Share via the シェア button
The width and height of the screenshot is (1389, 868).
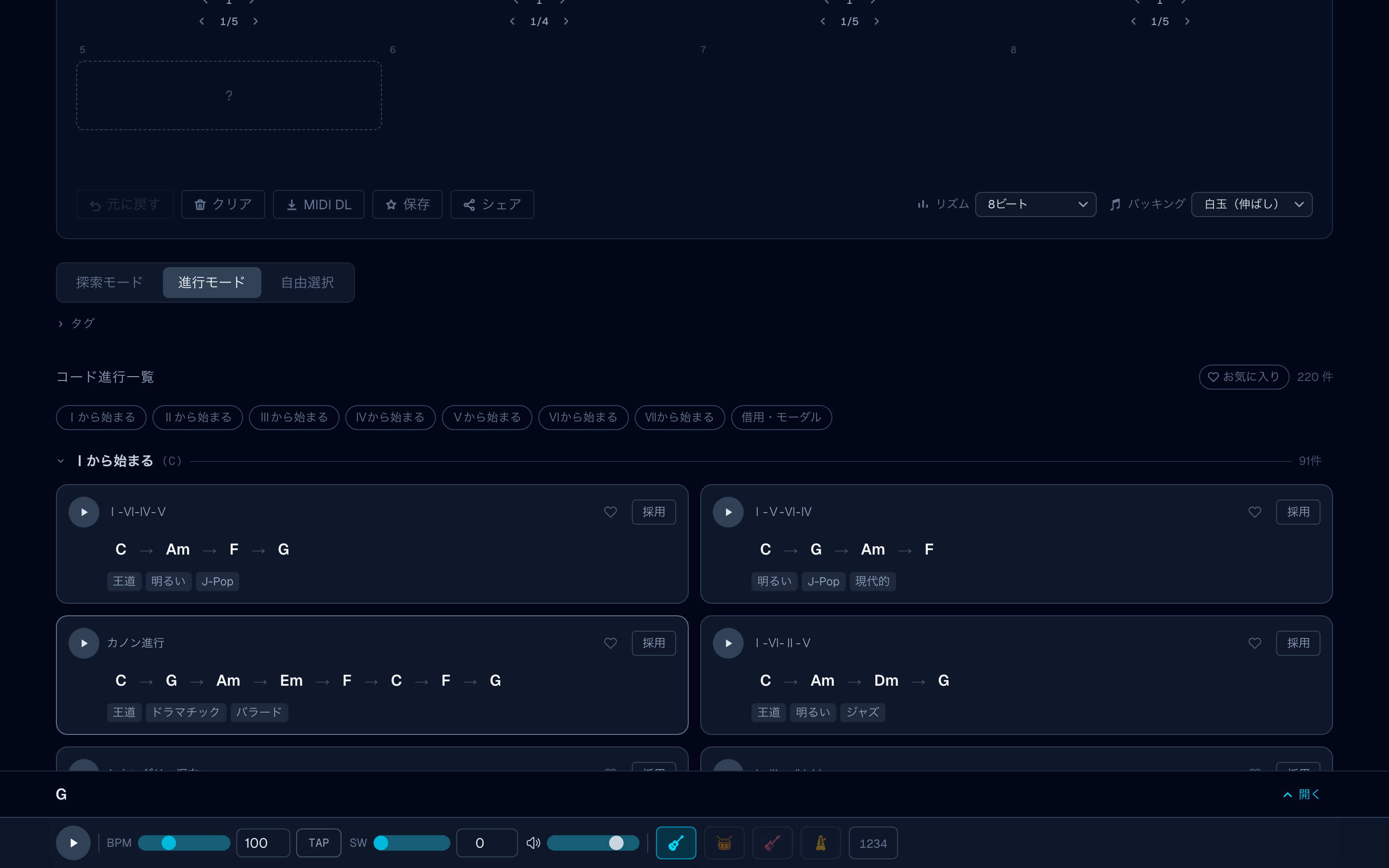coord(492,204)
